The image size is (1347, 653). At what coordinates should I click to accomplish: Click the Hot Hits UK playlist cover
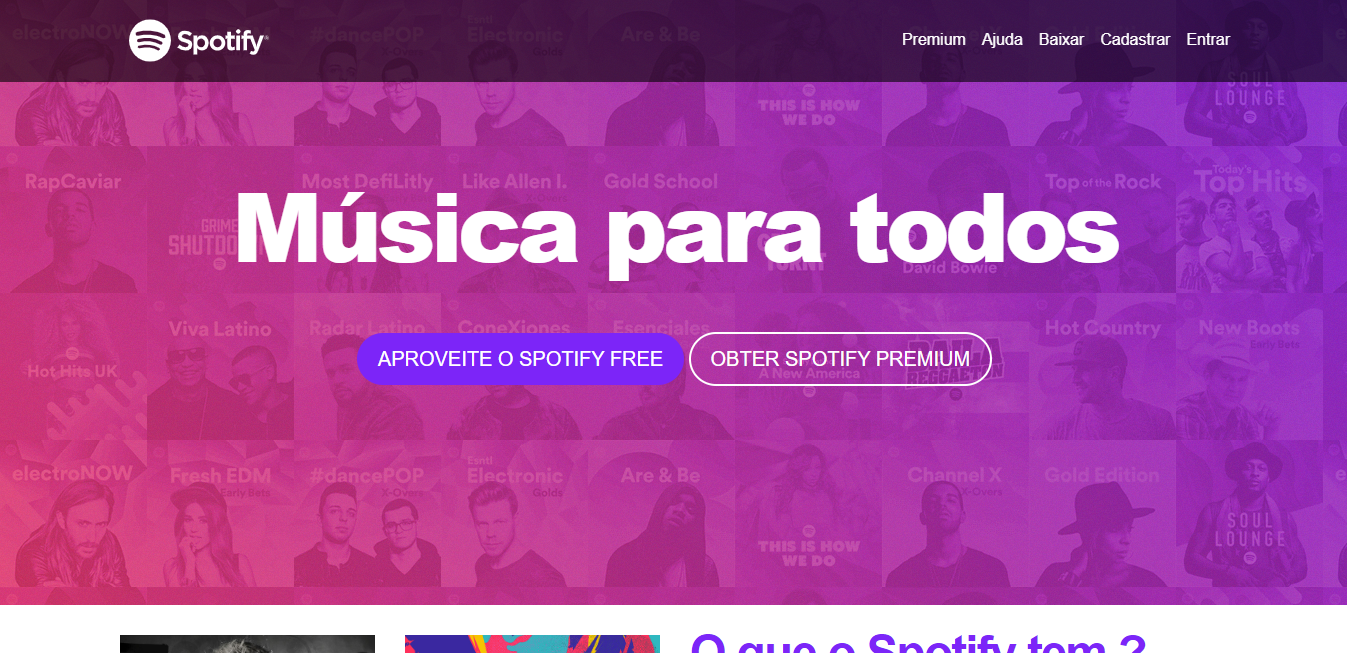point(73,367)
